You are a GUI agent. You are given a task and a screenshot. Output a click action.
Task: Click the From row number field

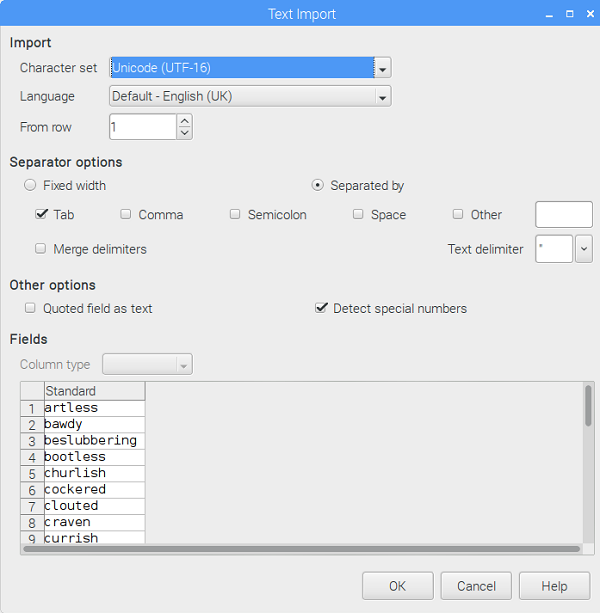(x=143, y=127)
